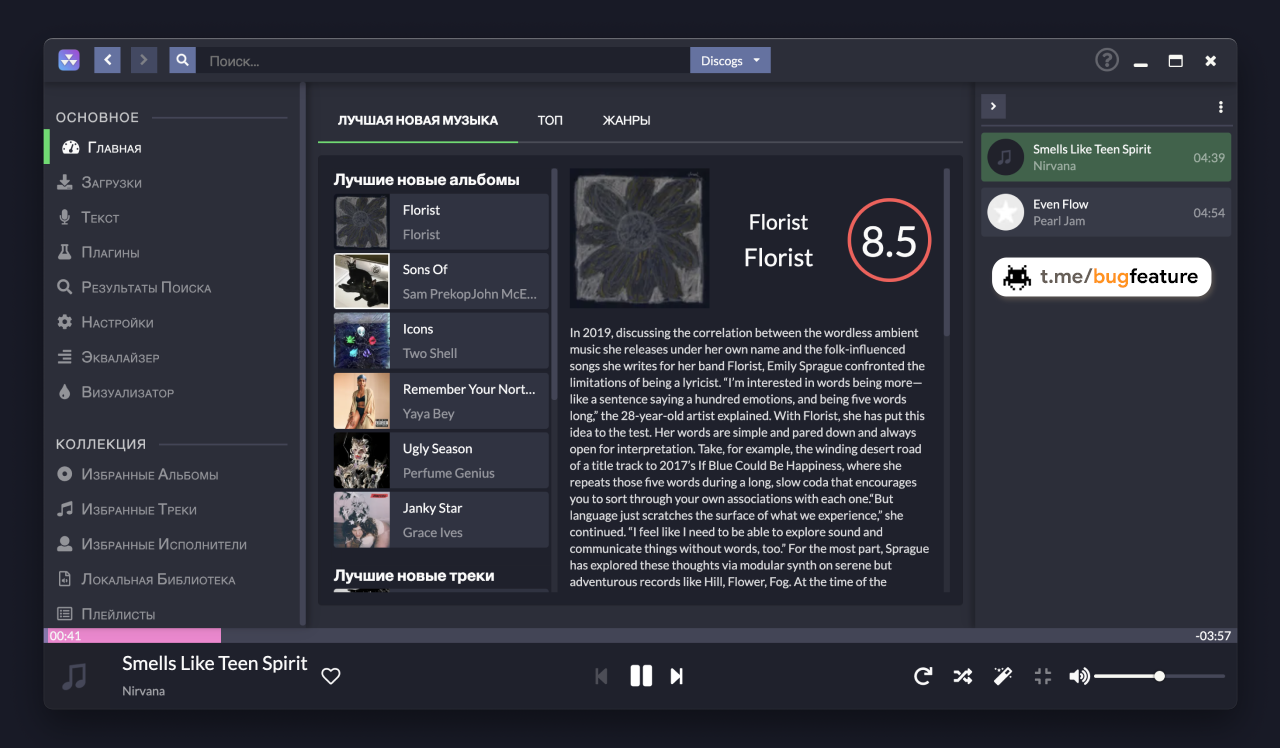Image resolution: width=1280 pixels, height=748 pixels.
Task: Toggle the compact mini player view
Action: (x=1043, y=676)
